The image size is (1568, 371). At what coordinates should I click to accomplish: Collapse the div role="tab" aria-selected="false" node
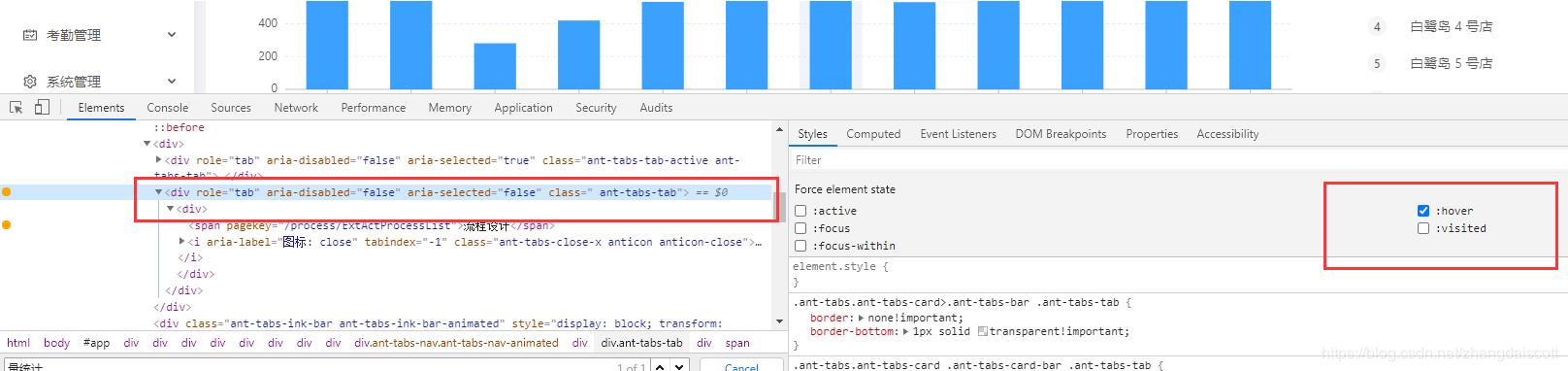[159, 192]
